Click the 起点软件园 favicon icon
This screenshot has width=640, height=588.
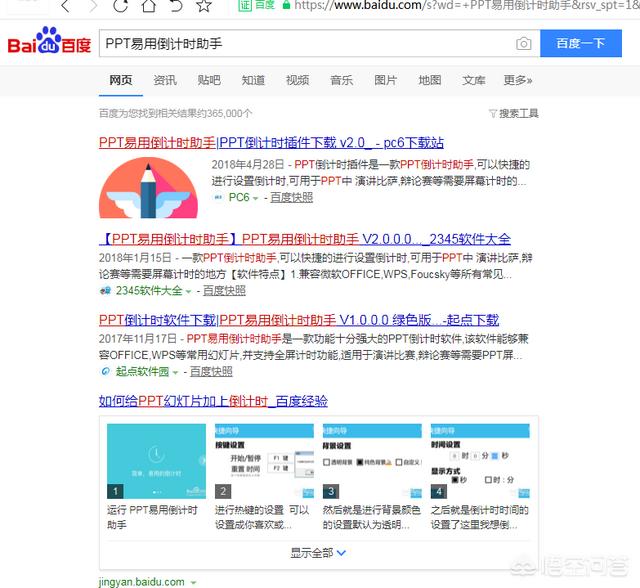(x=105, y=371)
